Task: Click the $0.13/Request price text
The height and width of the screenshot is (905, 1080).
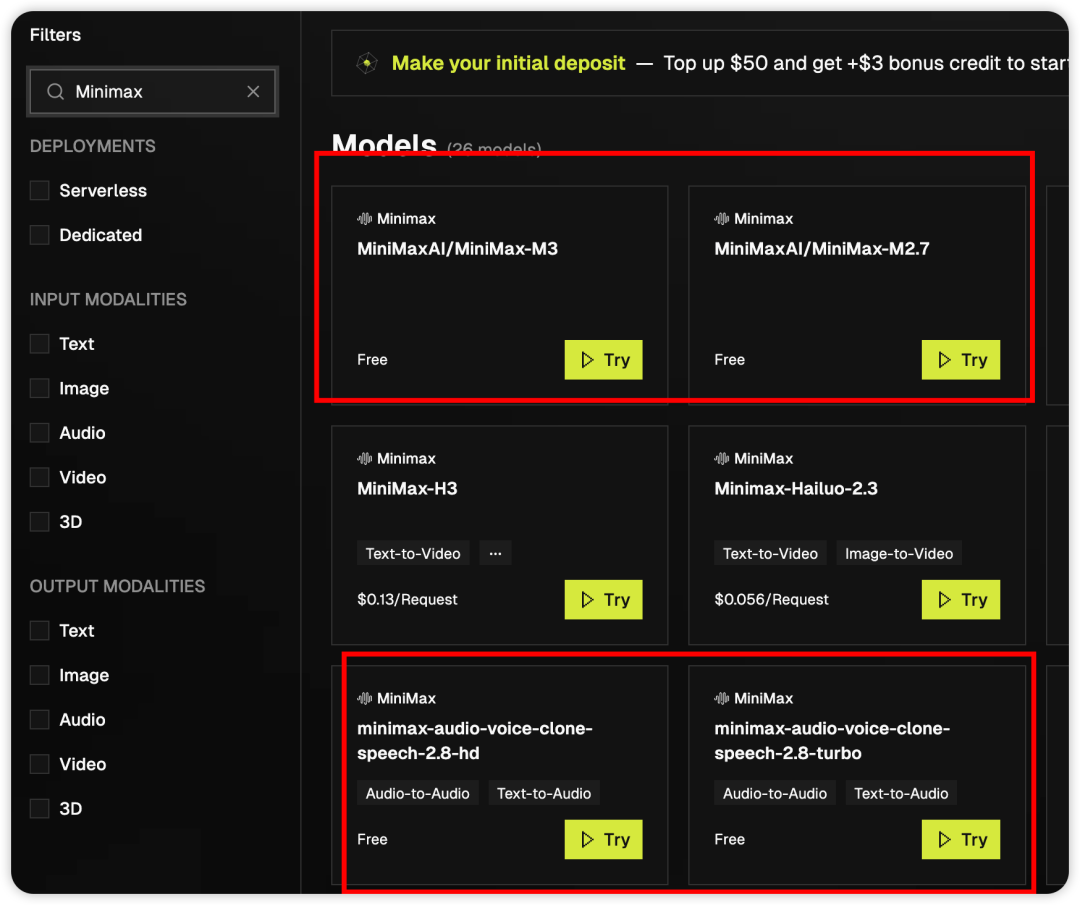Action: 407,599
